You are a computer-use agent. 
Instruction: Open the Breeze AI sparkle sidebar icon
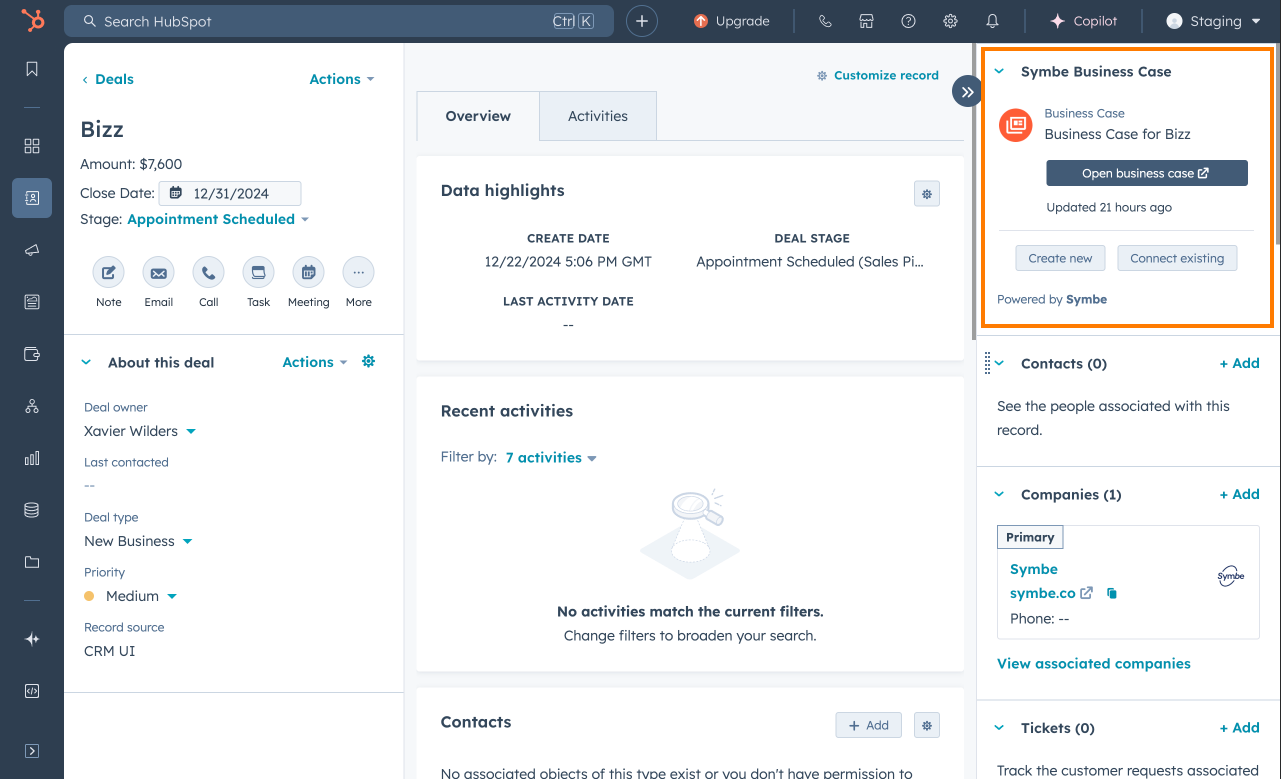pos(32,639)
